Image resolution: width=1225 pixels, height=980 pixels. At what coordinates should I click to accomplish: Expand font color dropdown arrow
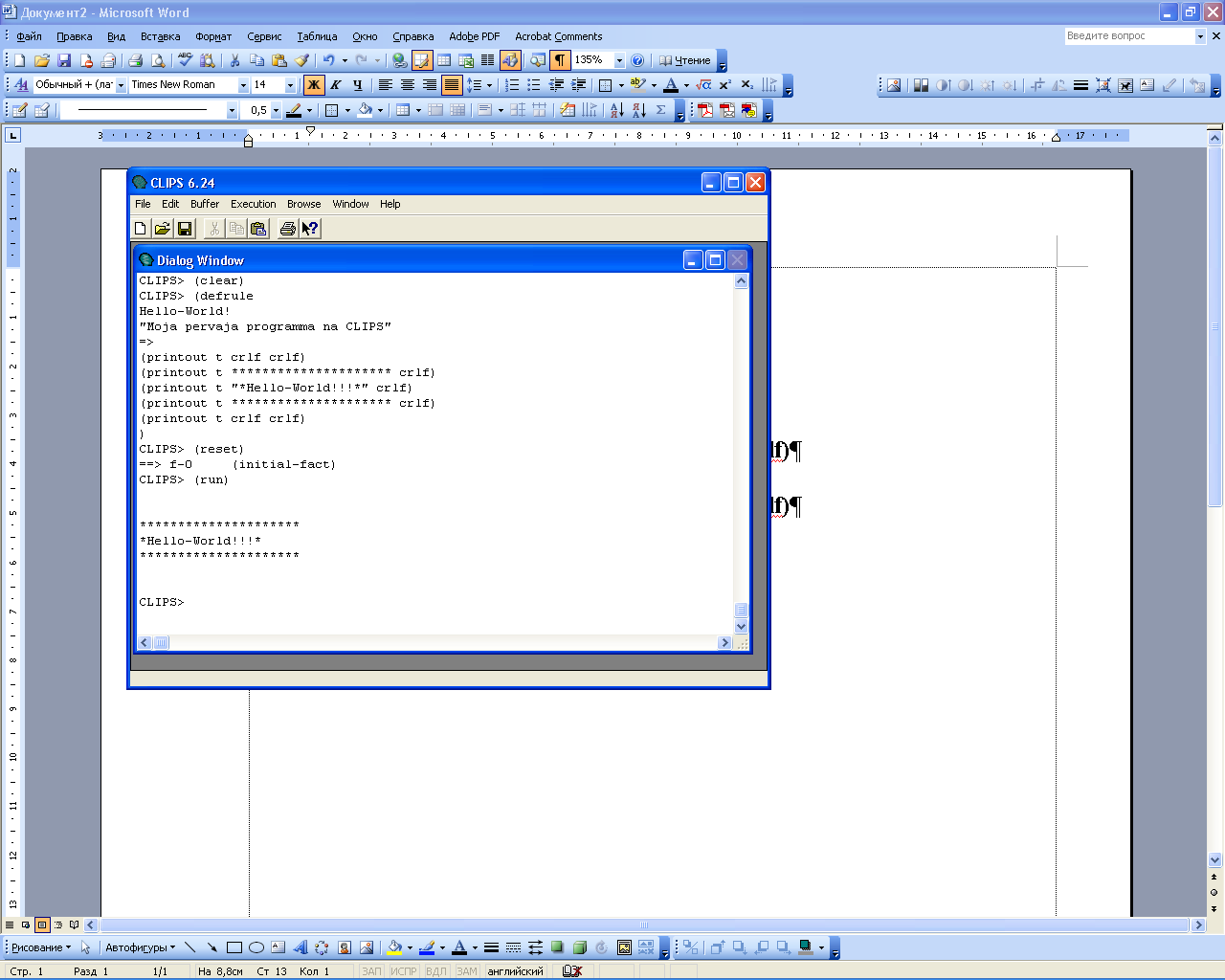pos(685,85)
